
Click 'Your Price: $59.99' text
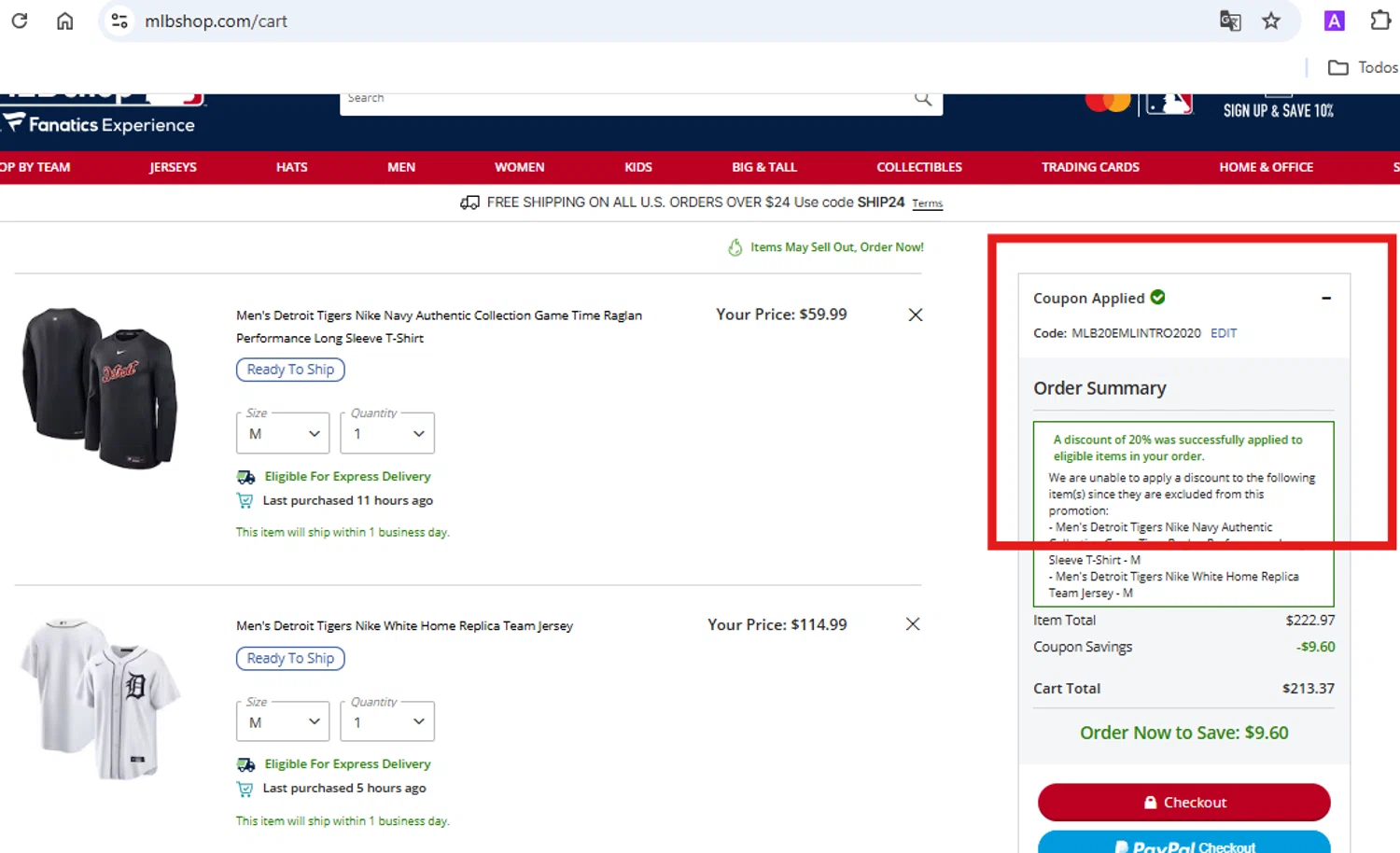click(781, 315)
